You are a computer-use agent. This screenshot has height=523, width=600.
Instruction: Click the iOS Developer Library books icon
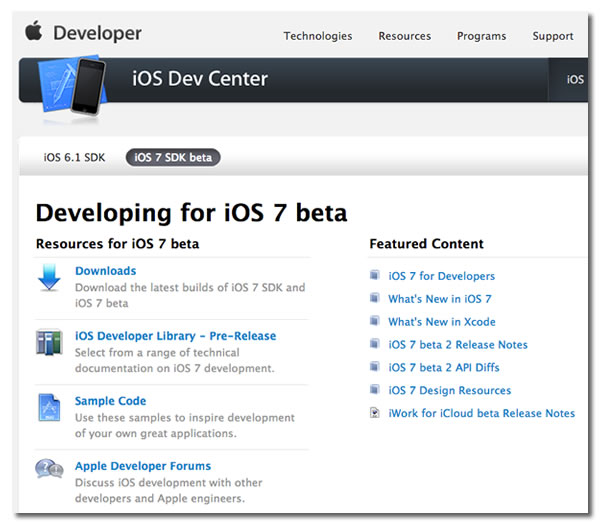[49, 342]
